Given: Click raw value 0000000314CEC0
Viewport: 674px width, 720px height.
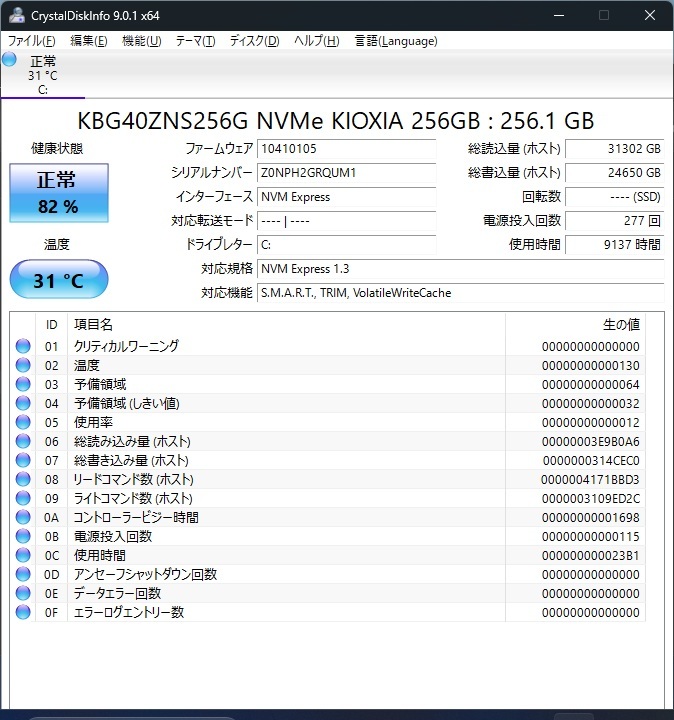Looking at the screenshot, I should (591, 461).
